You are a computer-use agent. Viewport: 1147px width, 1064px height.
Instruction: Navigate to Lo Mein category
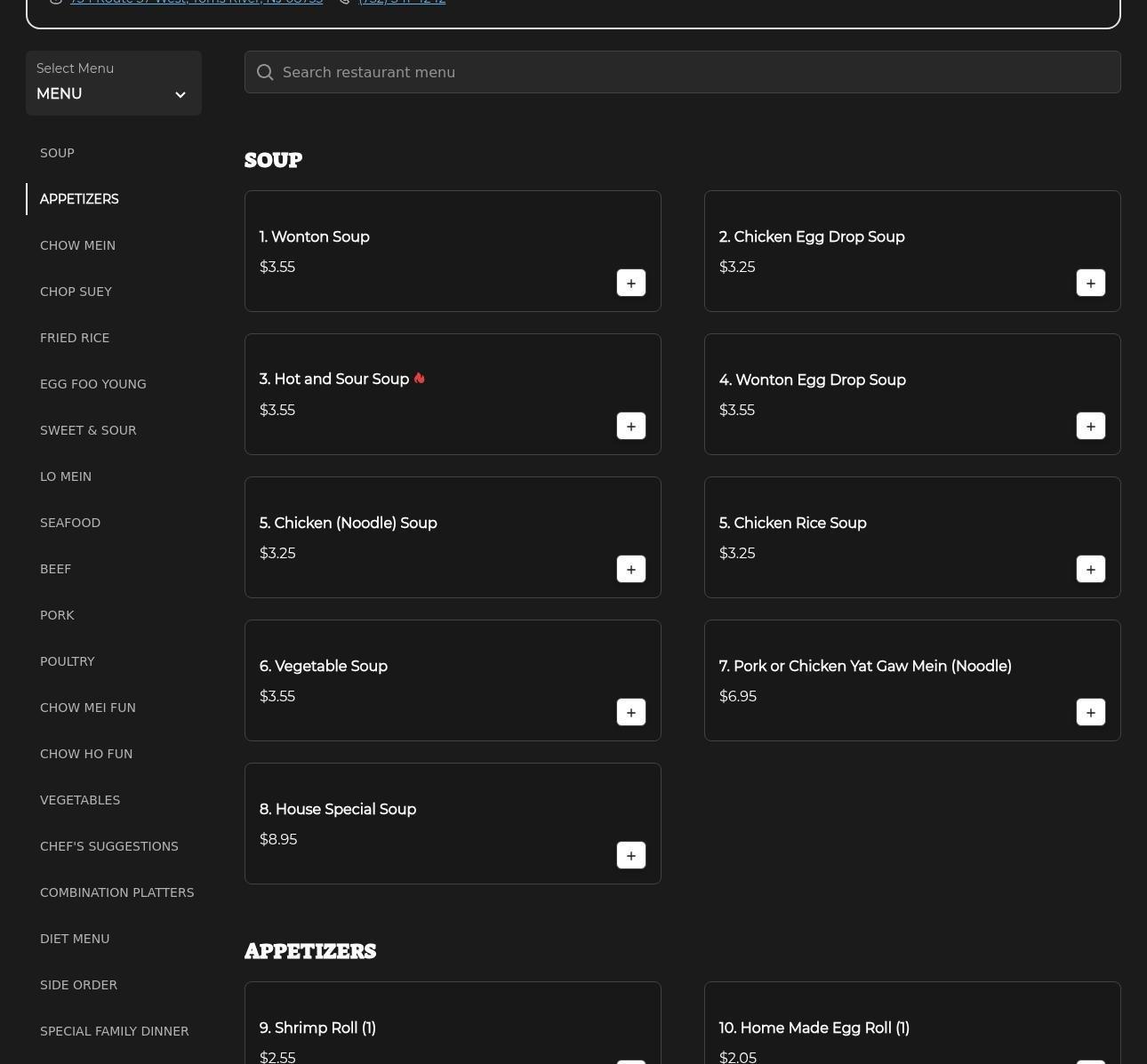coord(66,476)
